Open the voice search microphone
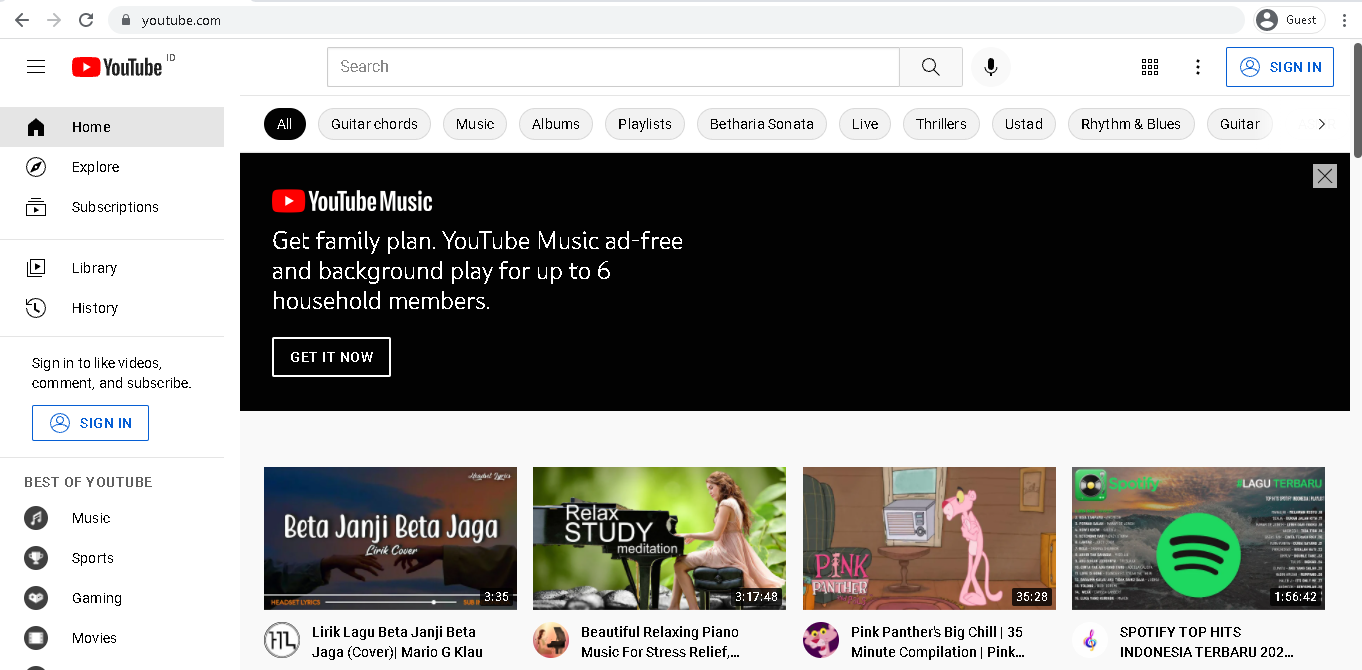The image size is (1362, 670). coord(990,67)
